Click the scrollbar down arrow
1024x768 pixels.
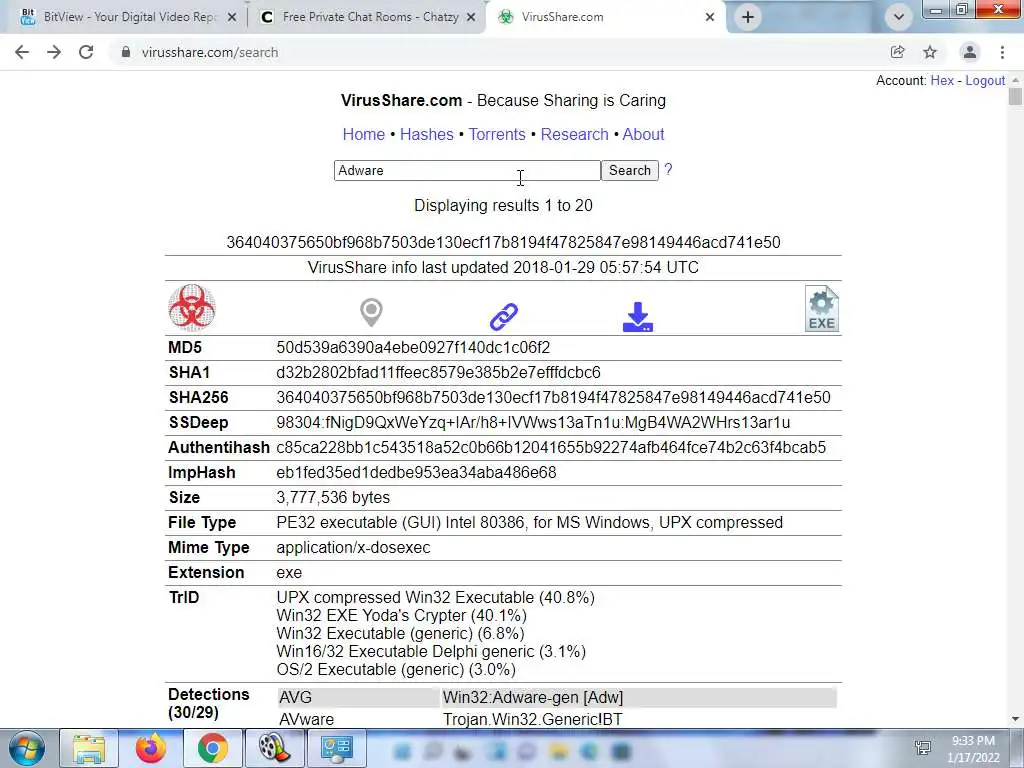tap(1015, 720)
